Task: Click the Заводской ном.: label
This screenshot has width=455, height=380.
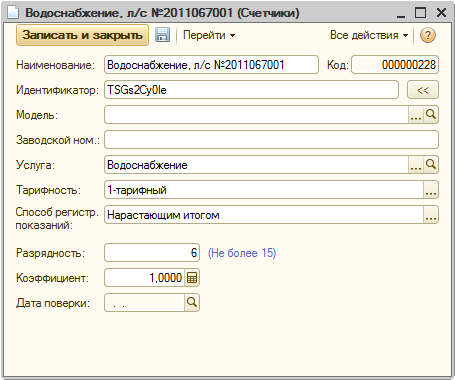Action: (x=58, y=140)
